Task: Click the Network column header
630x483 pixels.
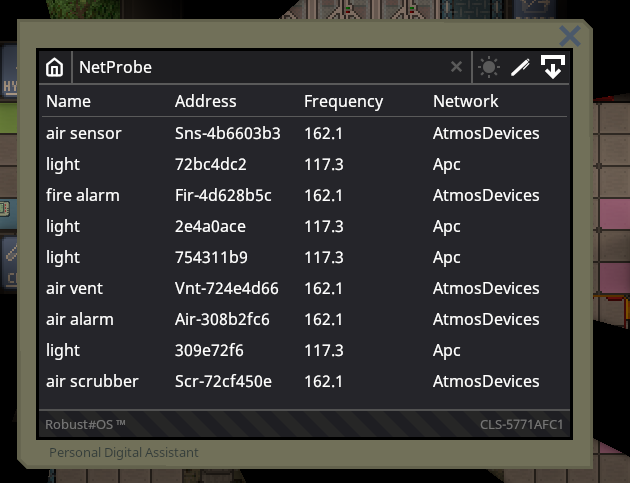Action: pos(465,101)
